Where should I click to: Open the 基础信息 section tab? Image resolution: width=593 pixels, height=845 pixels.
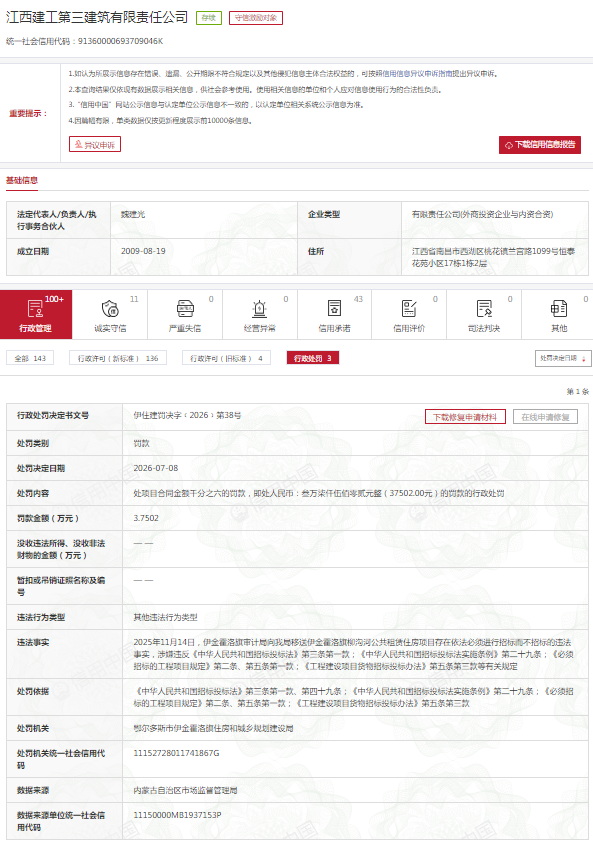pos(22,181)
